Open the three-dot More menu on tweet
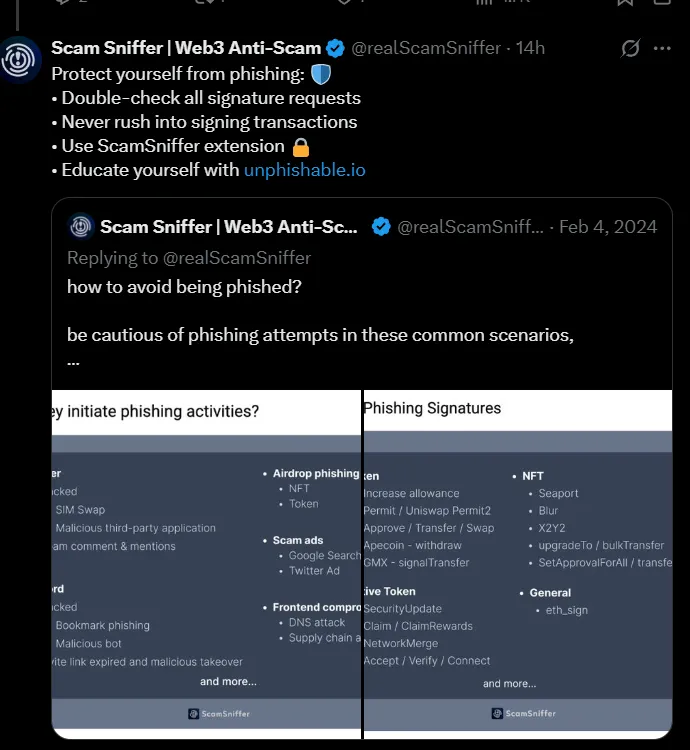This screenshot has width=690, height=750. (x=662, y=48)
